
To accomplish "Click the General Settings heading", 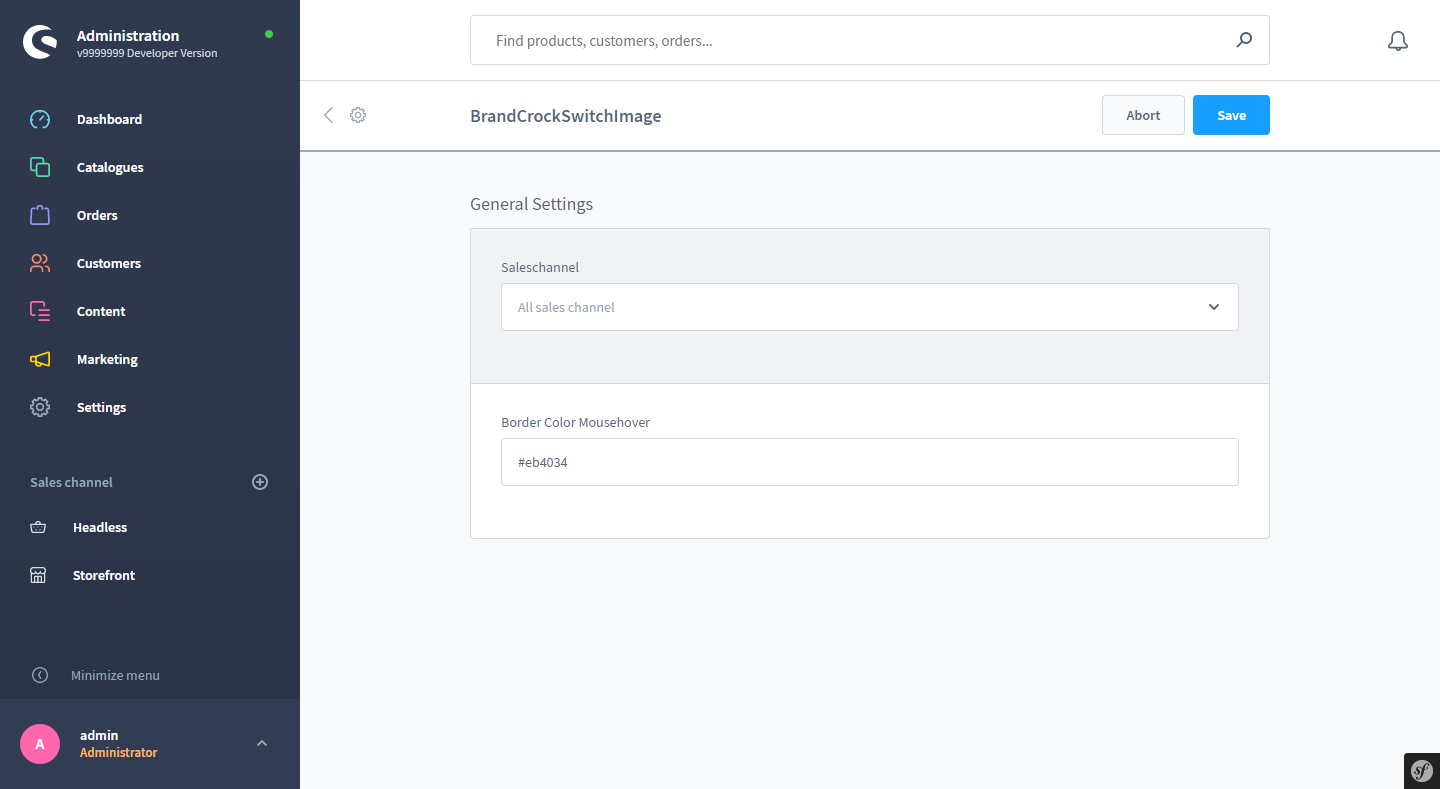I will pos(531,204).
